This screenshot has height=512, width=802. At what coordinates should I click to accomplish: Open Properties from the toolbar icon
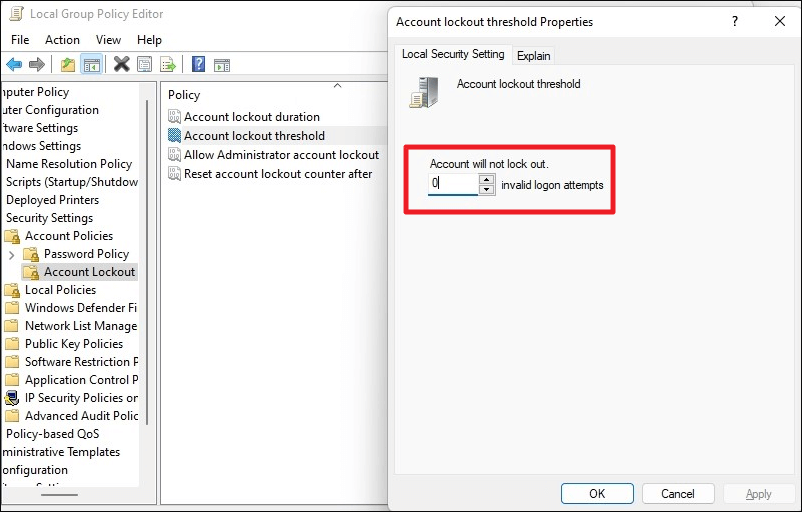(145, 65)
